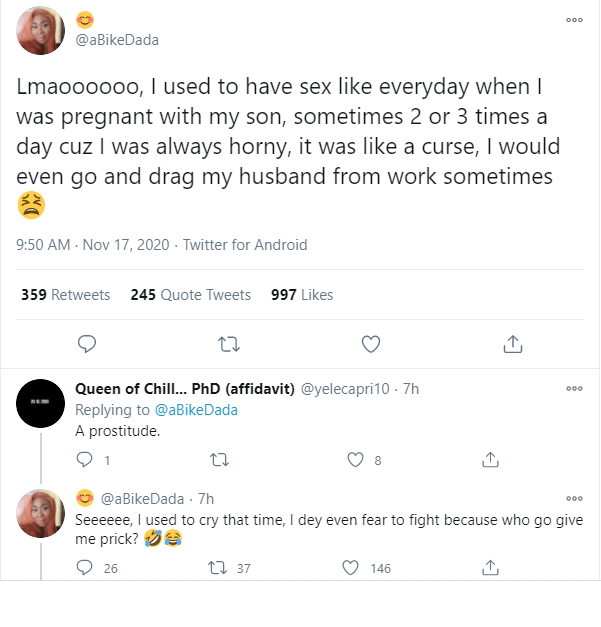Share Queen of Chill's reply
Viewport: 601px width, 627px height.
[490, 460]
